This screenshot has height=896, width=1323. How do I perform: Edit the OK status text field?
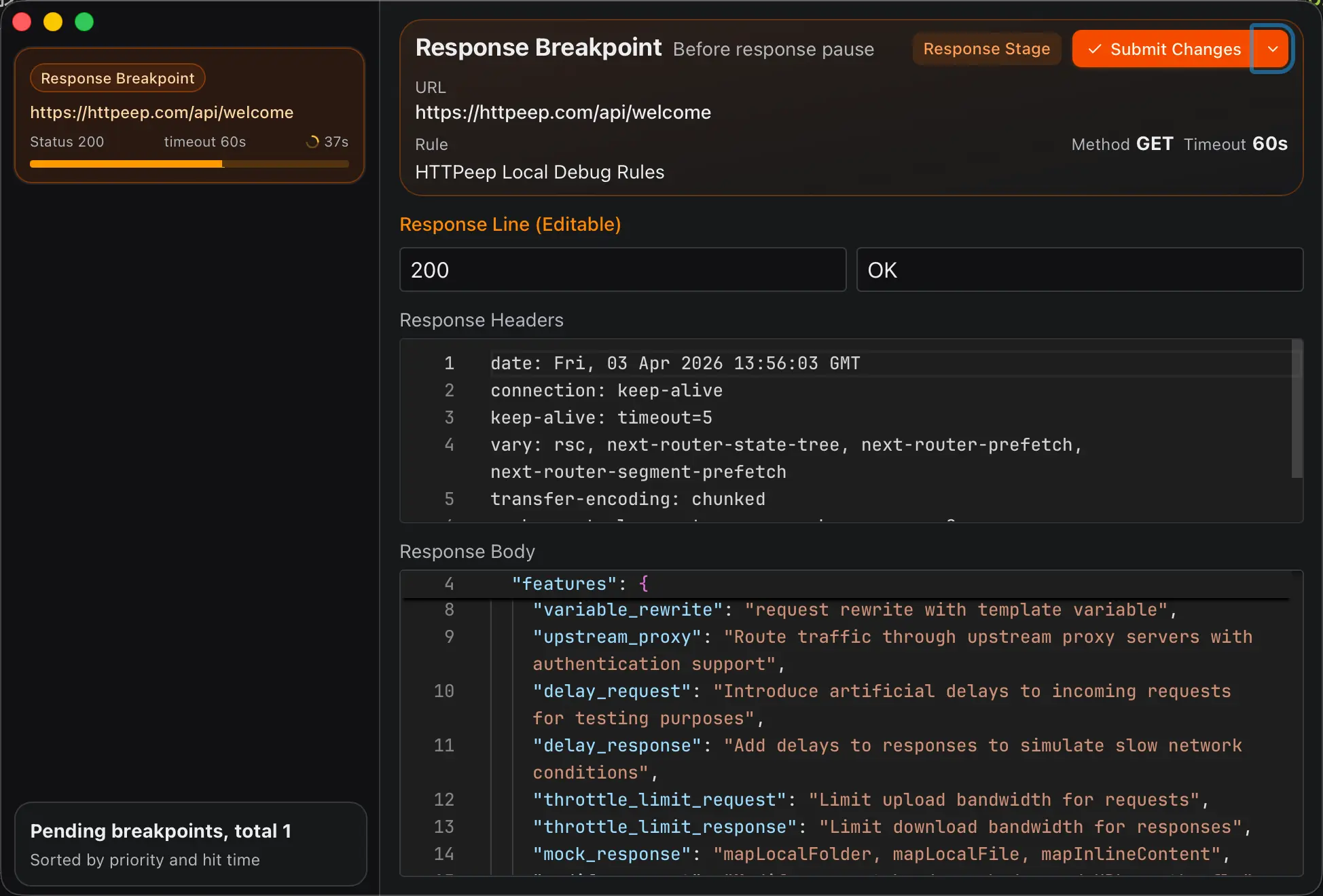[1080, 269]
